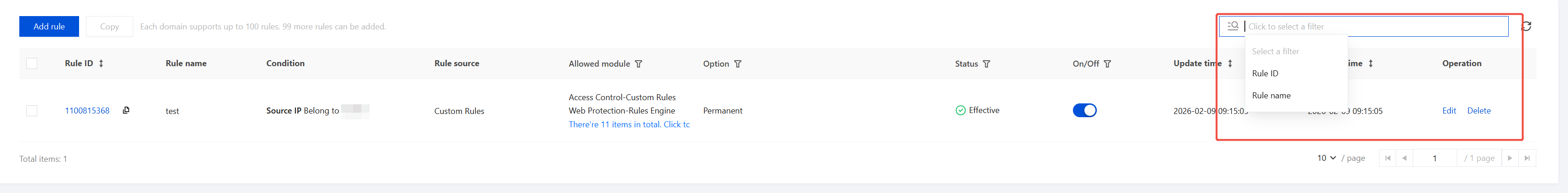This screenshot has width=1568, height=193.
Task: Sort by Rule ID column arrows
Action: (101, 63)
